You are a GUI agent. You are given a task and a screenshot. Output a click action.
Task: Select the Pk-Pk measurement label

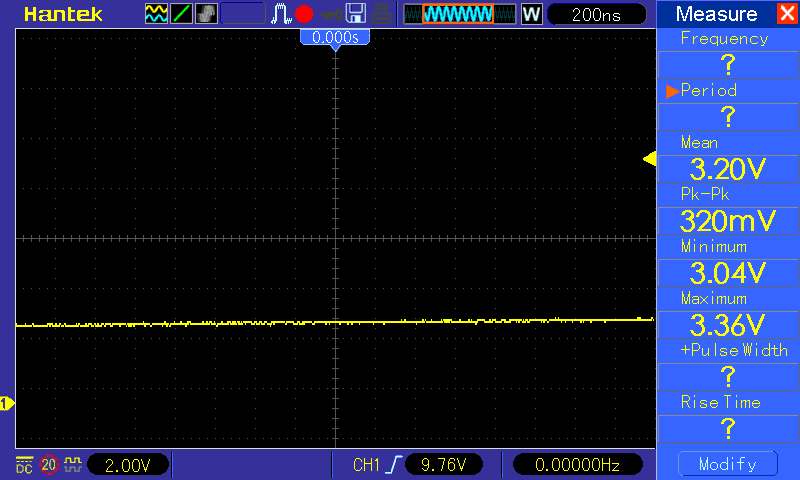pos(705,194)
